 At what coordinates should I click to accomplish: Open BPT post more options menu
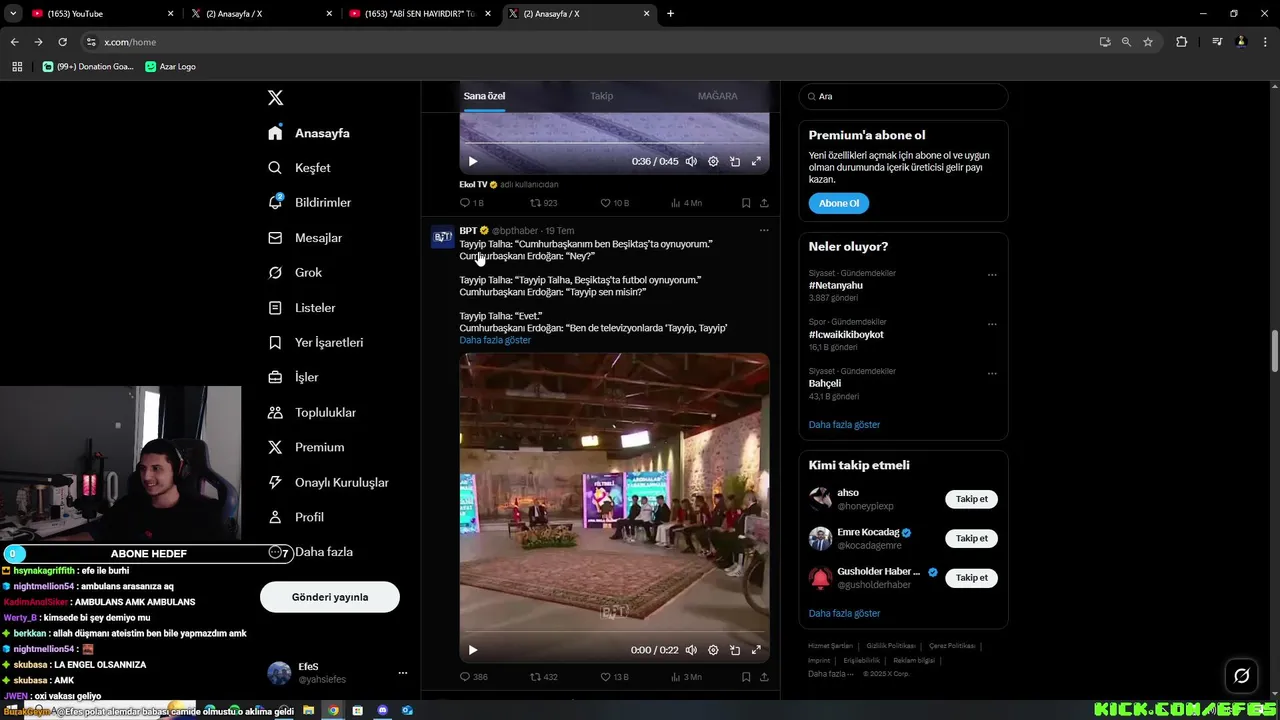[x=764, y=230]
